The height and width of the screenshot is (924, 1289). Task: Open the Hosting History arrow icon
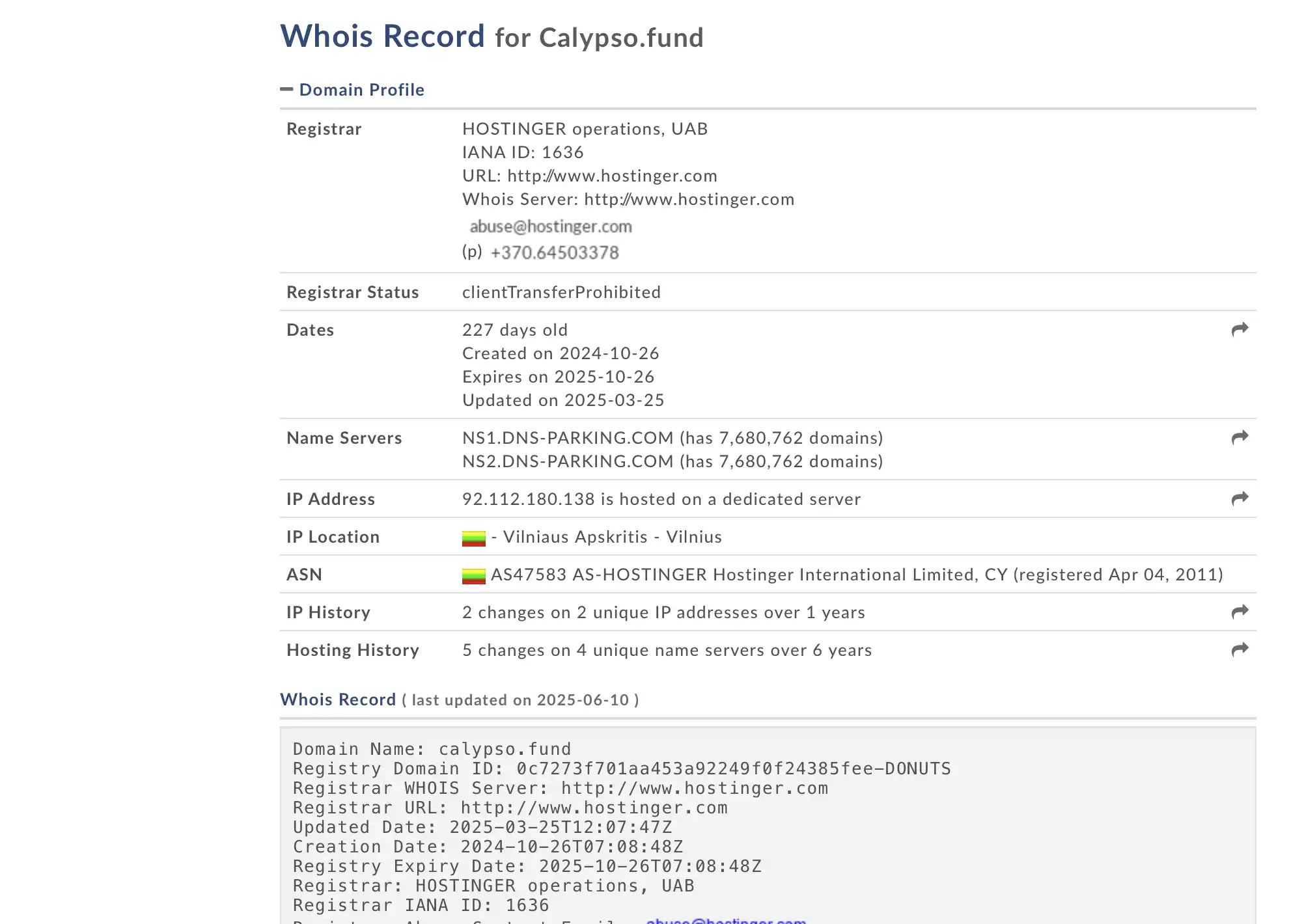(1240, 649)
